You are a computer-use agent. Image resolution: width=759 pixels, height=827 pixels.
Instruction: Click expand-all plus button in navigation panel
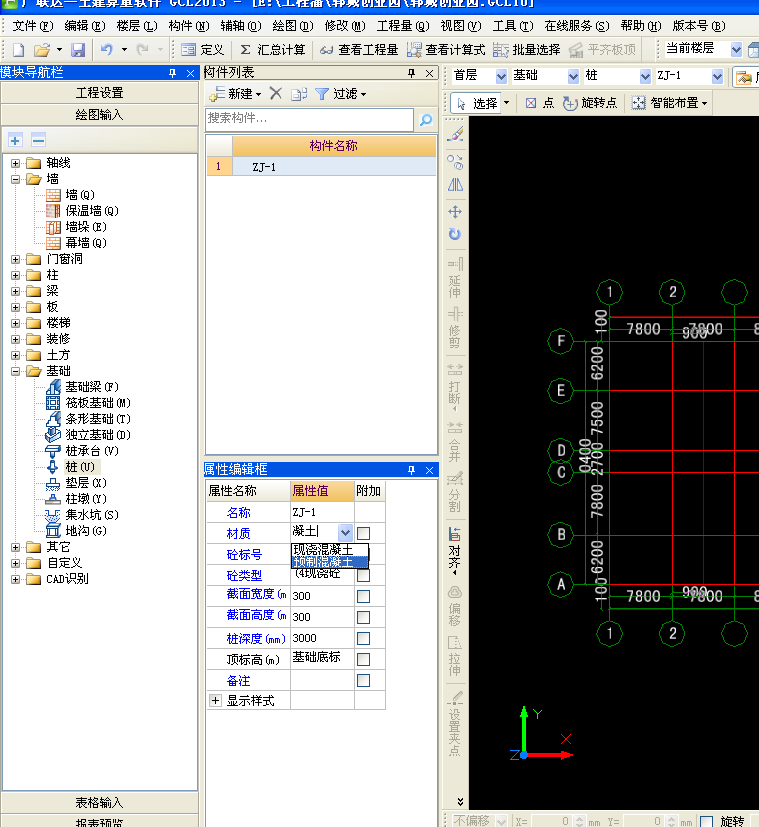(x=15, y=140)
